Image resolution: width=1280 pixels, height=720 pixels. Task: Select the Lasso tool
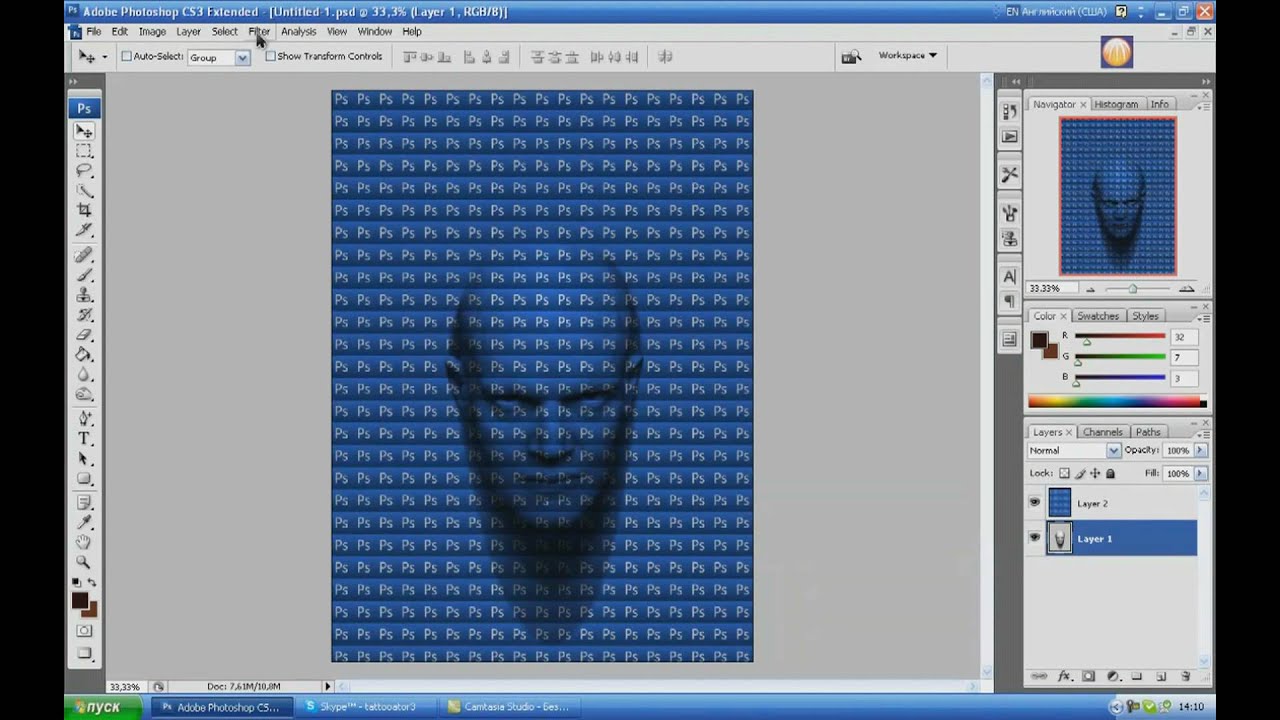pos(84,171)
